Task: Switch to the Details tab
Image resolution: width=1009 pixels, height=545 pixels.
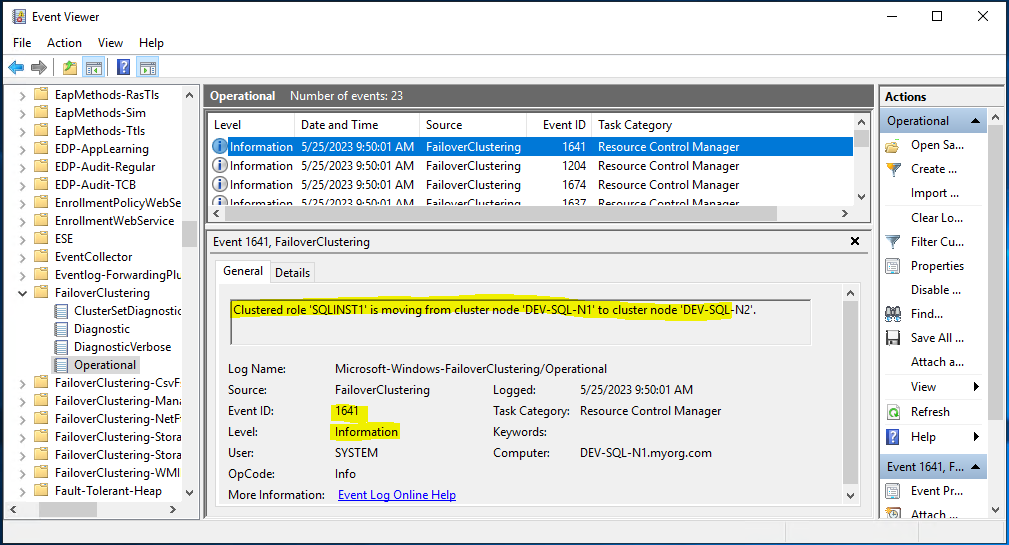Action: tap(292, 273)
